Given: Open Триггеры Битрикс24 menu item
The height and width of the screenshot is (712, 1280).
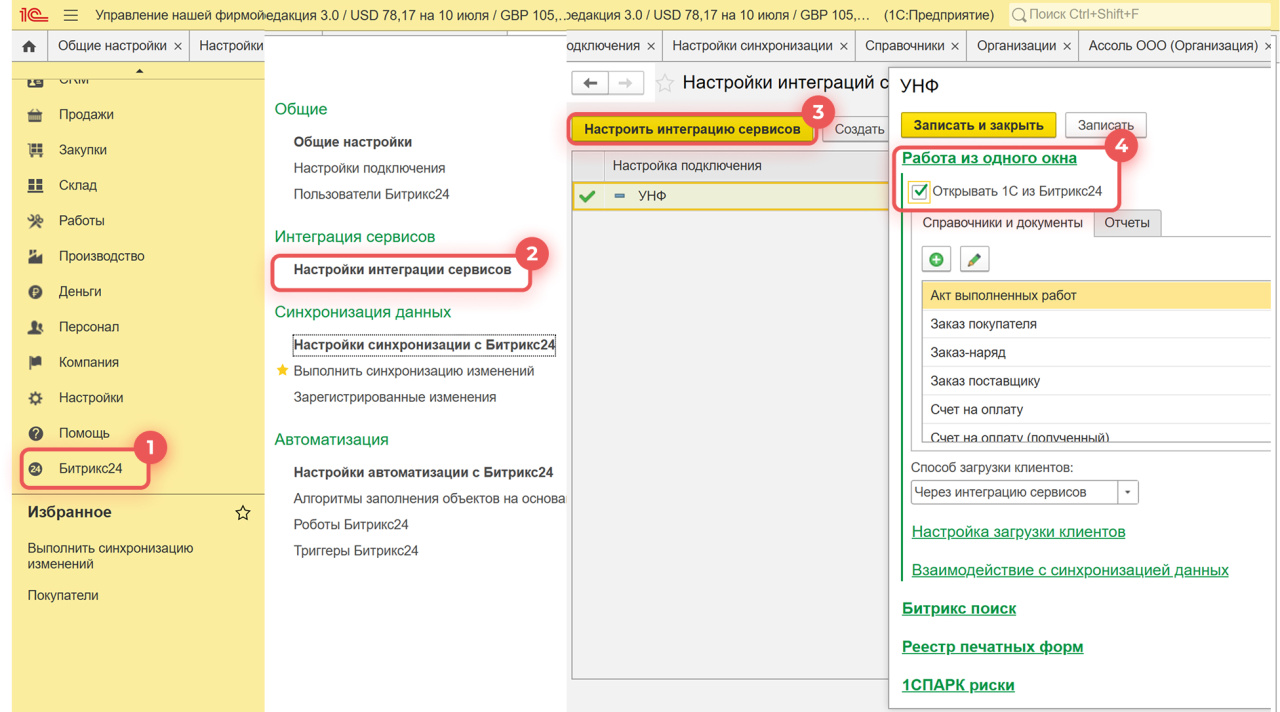Looking at the screenshot, I should [355, 550].
